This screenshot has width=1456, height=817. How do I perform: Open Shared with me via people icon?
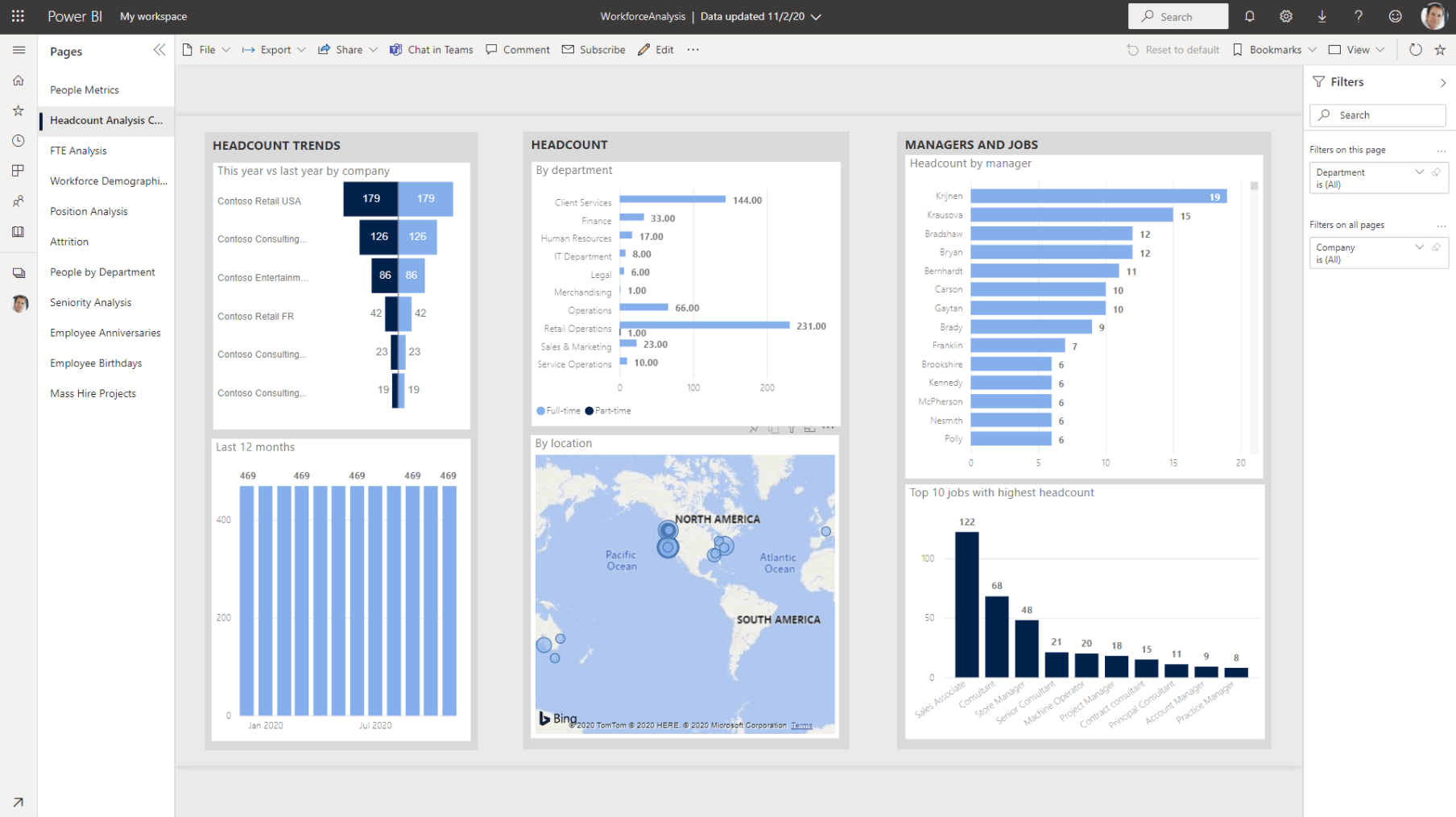point(18,201)
